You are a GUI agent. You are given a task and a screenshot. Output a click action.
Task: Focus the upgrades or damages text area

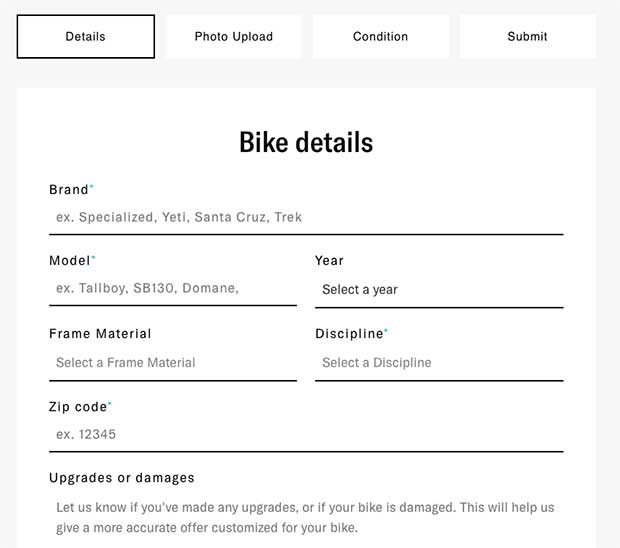tap(306, 517)
